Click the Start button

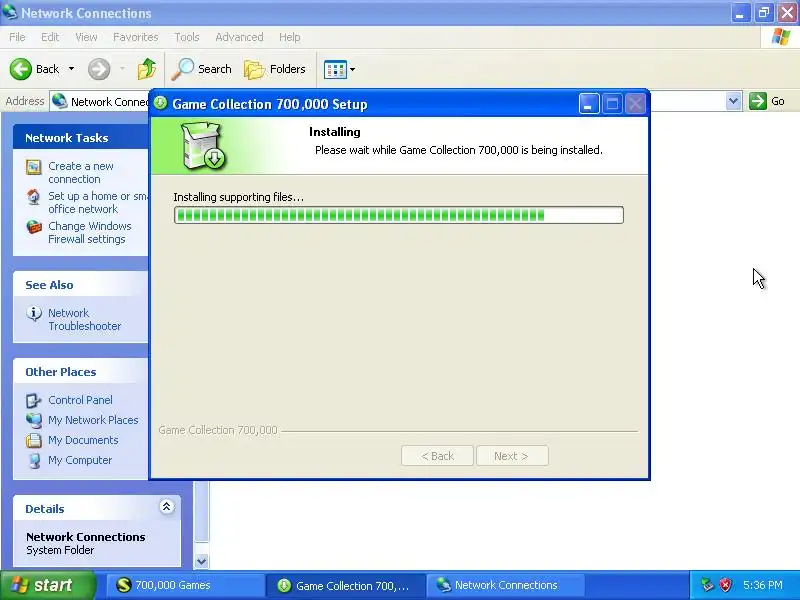pos(47,585)
